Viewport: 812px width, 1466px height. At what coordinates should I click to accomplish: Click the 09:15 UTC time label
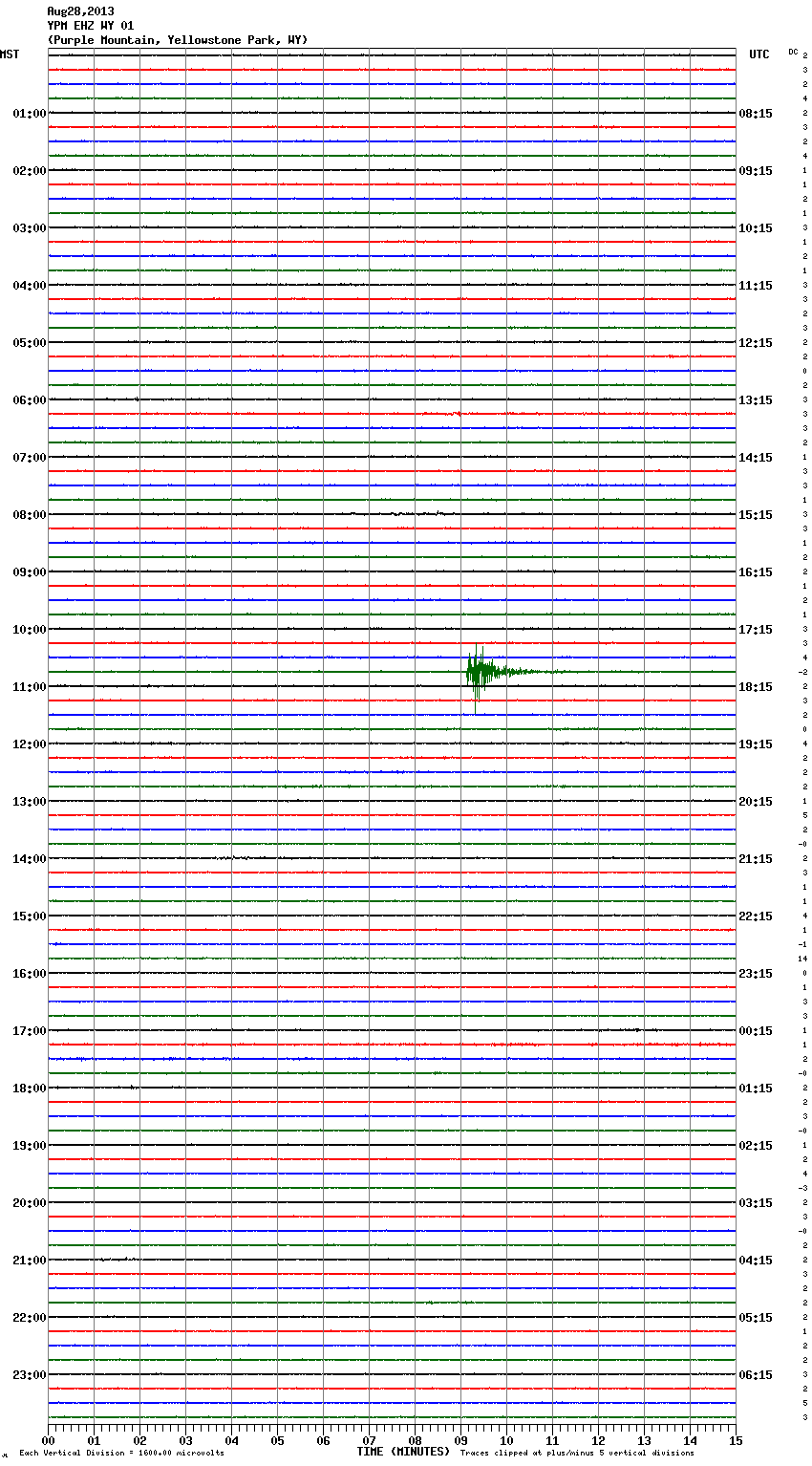756,171
